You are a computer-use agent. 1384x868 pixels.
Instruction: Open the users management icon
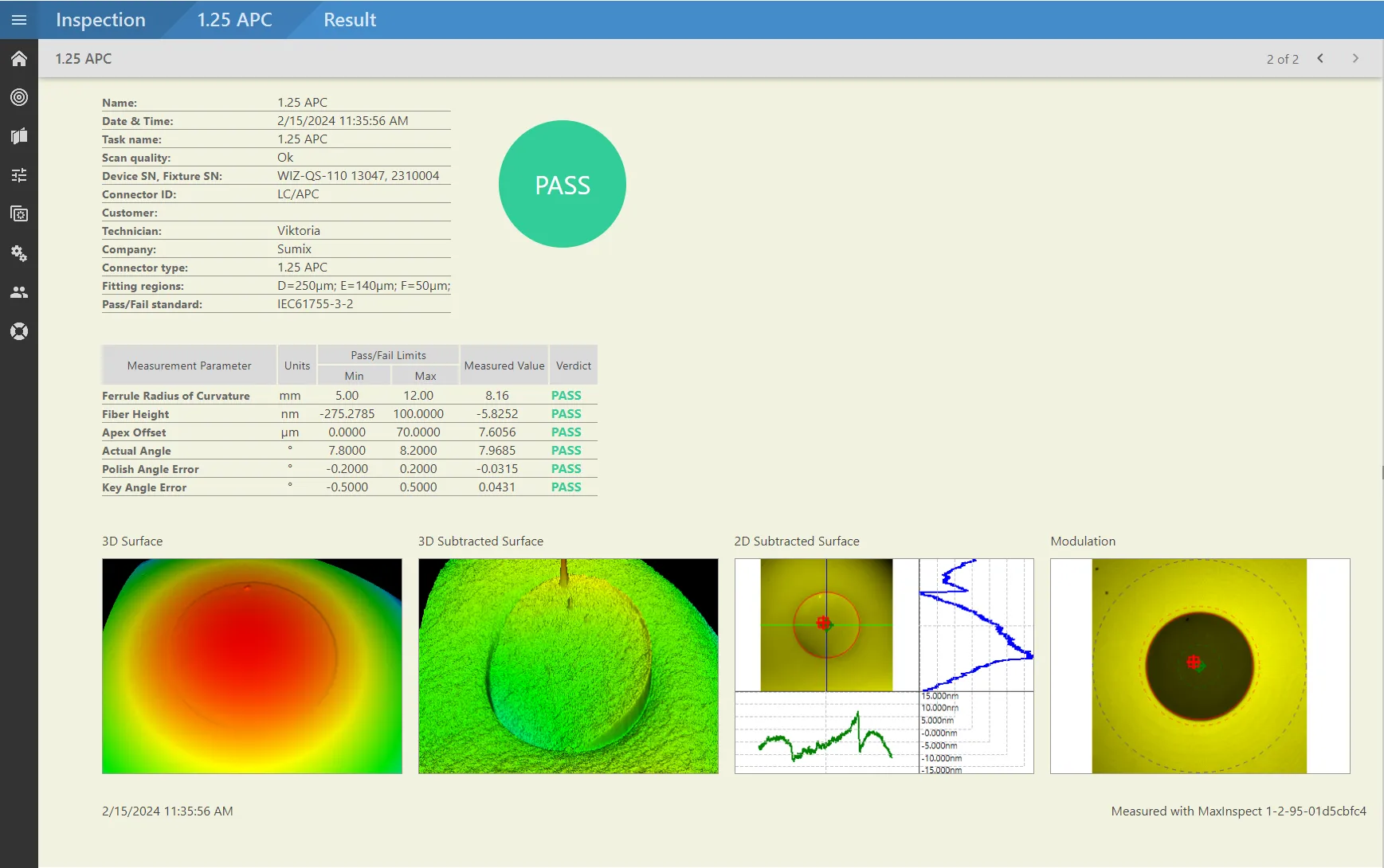19,292
